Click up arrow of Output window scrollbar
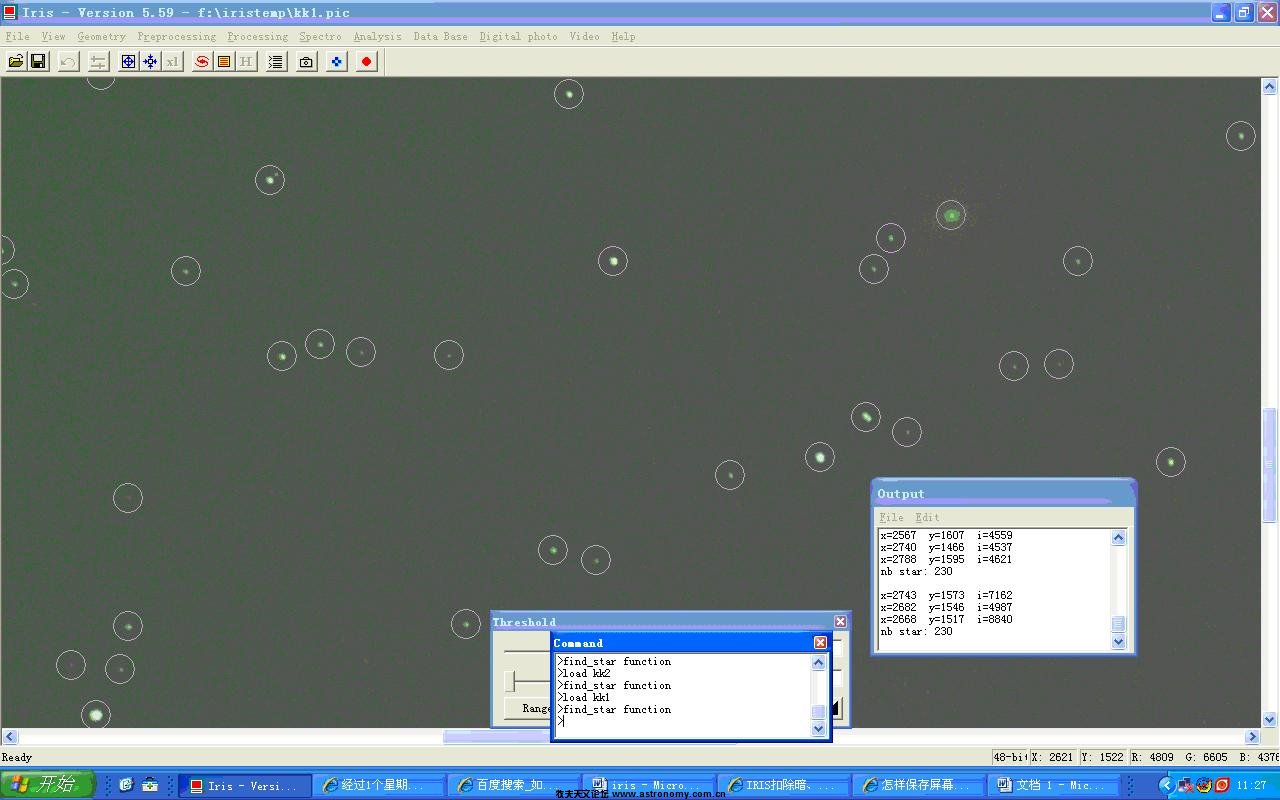This screenshot has width=1280, height=800. 1118,538
